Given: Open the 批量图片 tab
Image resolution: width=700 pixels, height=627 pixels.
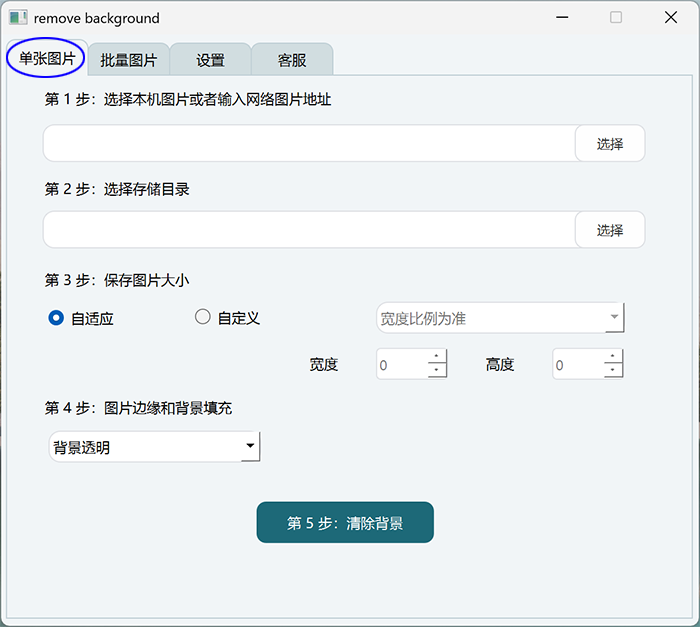Looking at the screenshot, I should pyautogui.click(x=129, y=60).
